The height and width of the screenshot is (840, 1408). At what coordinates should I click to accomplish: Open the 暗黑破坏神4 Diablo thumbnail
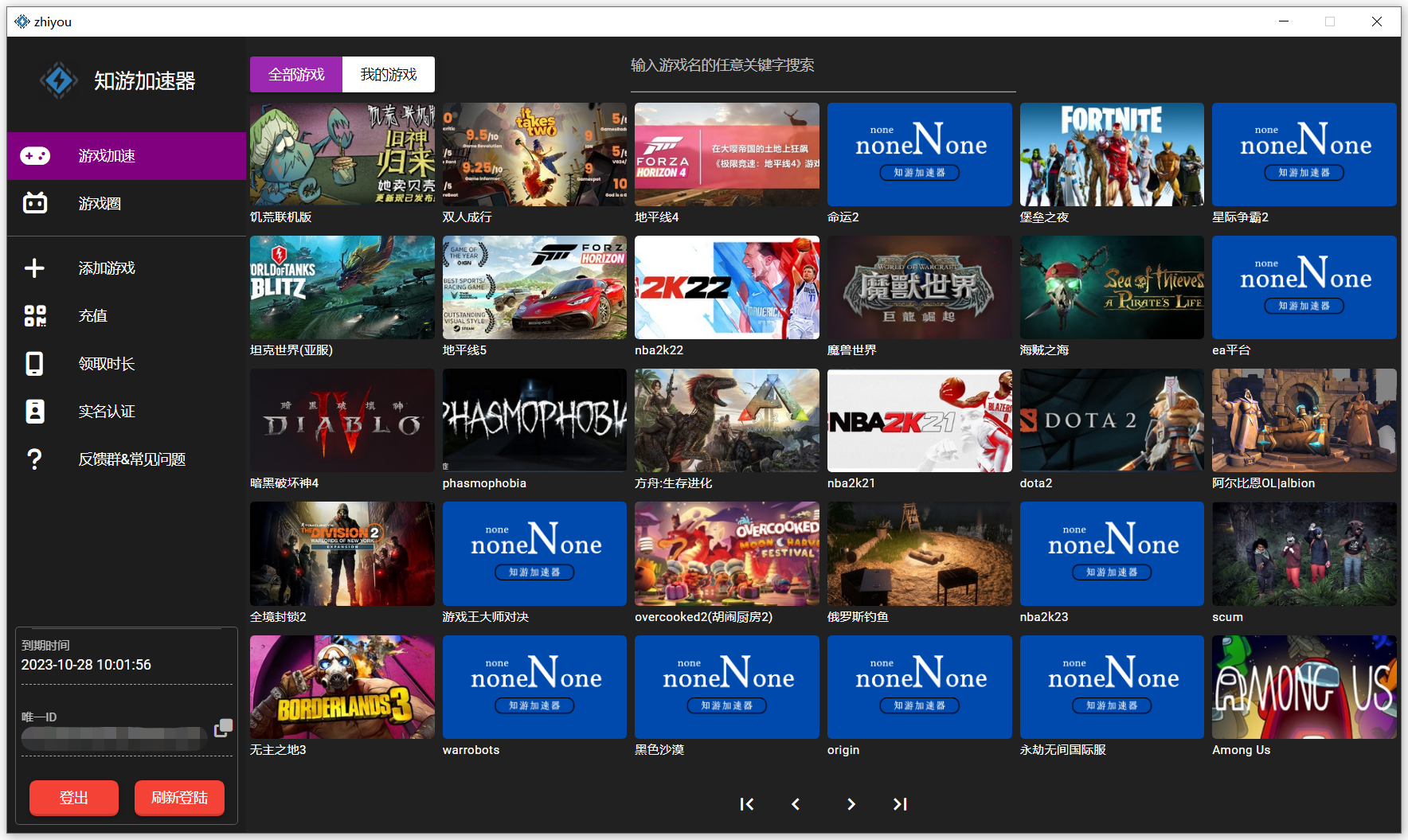coord(342,420)
